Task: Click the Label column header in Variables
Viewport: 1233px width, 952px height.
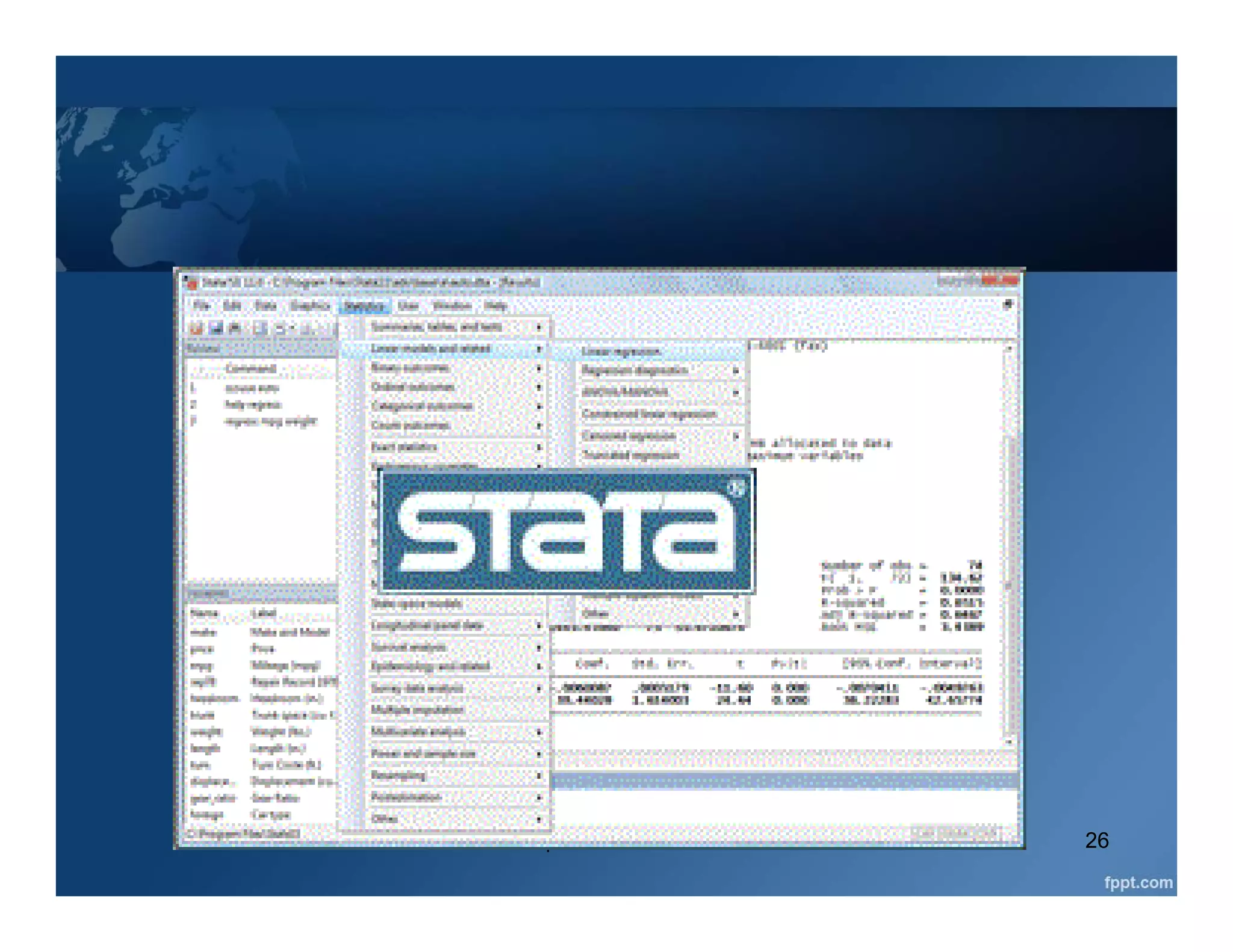Action: click(264, 613)
